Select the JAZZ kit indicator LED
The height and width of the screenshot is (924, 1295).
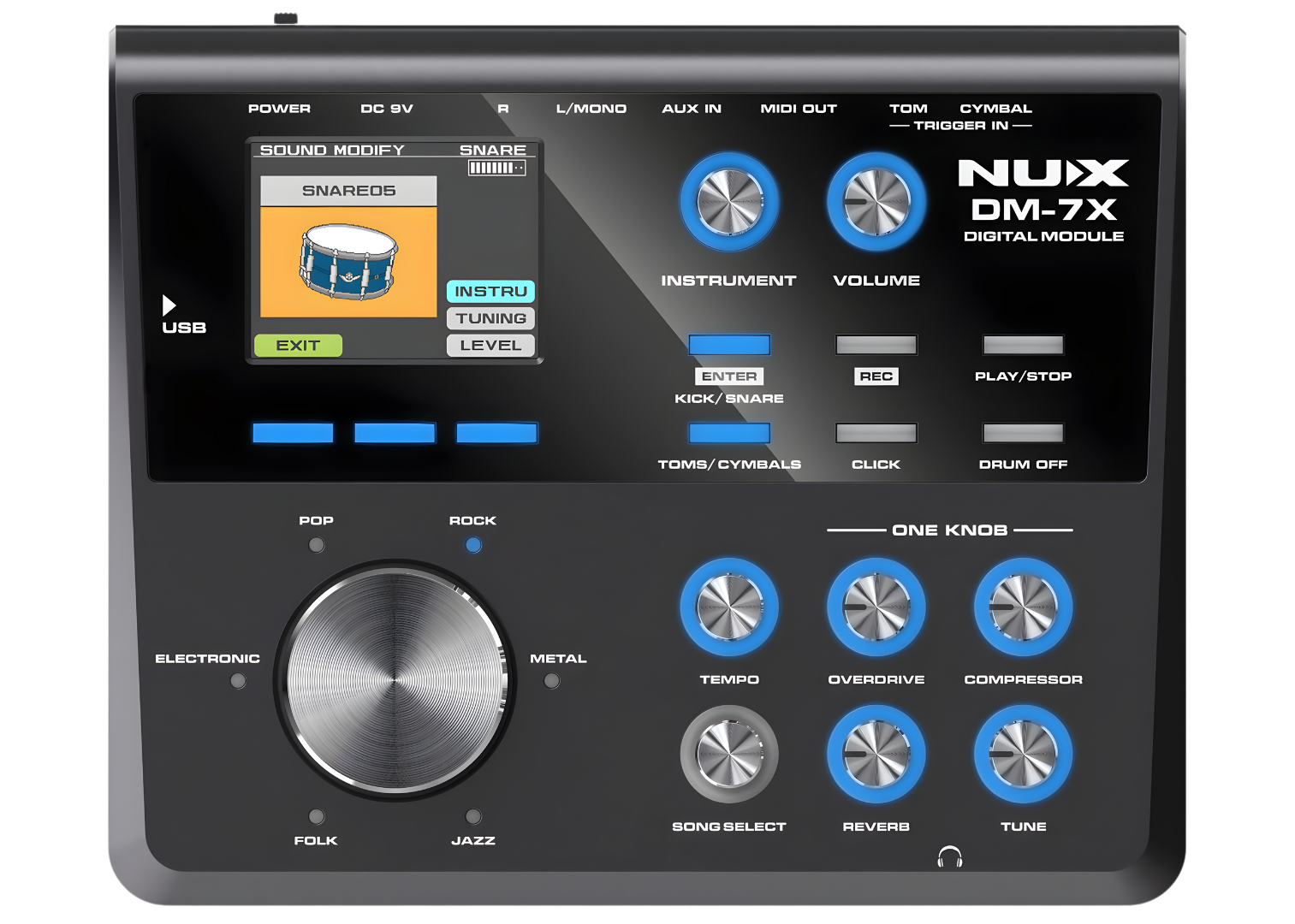[473, 816]
